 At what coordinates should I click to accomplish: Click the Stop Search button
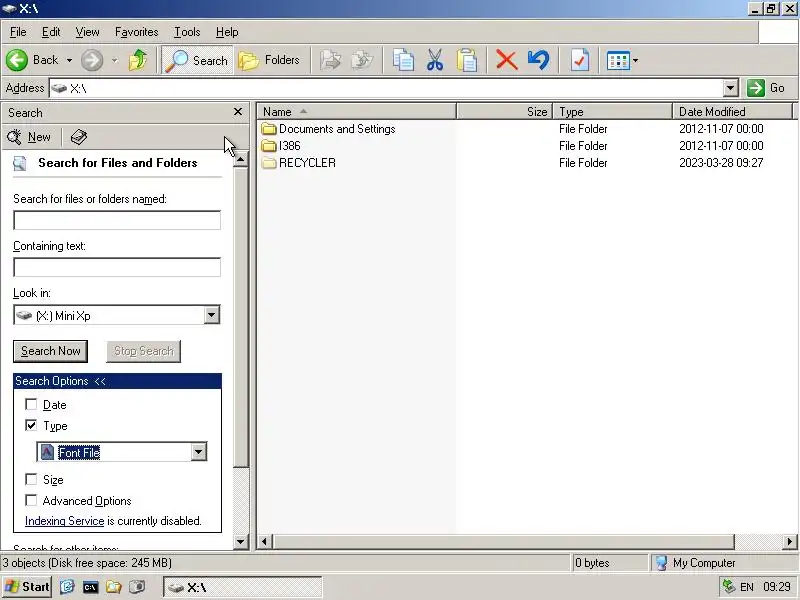click(143, 351)
